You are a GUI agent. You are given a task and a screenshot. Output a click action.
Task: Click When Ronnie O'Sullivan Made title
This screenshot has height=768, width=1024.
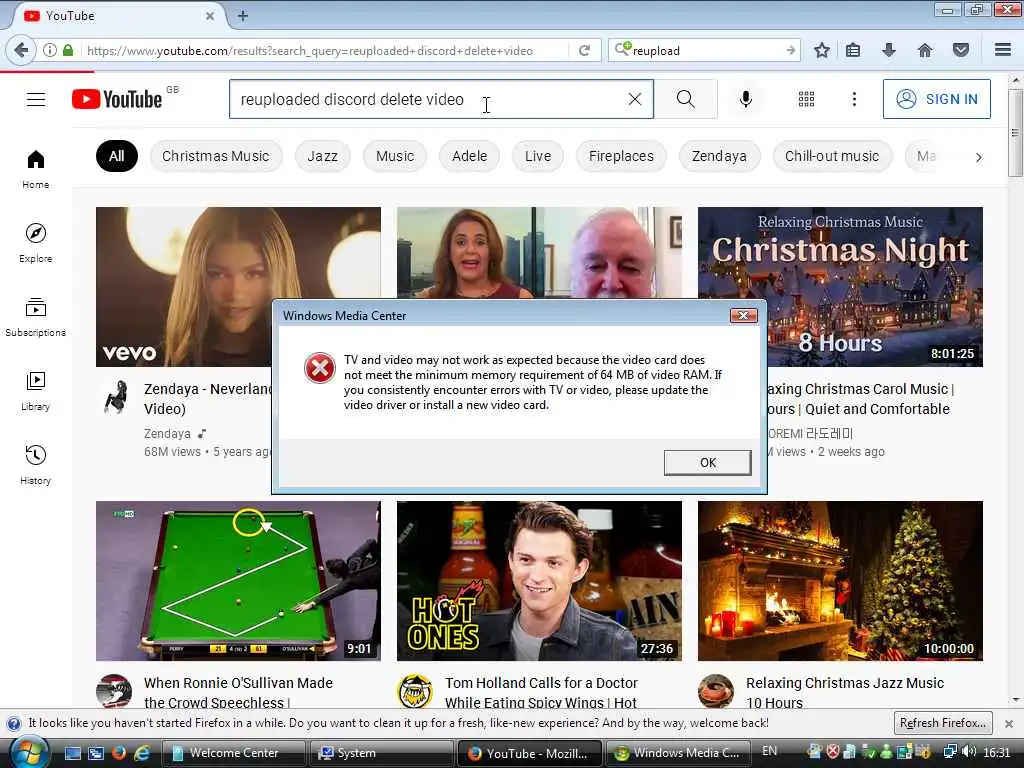pos(238,692)
